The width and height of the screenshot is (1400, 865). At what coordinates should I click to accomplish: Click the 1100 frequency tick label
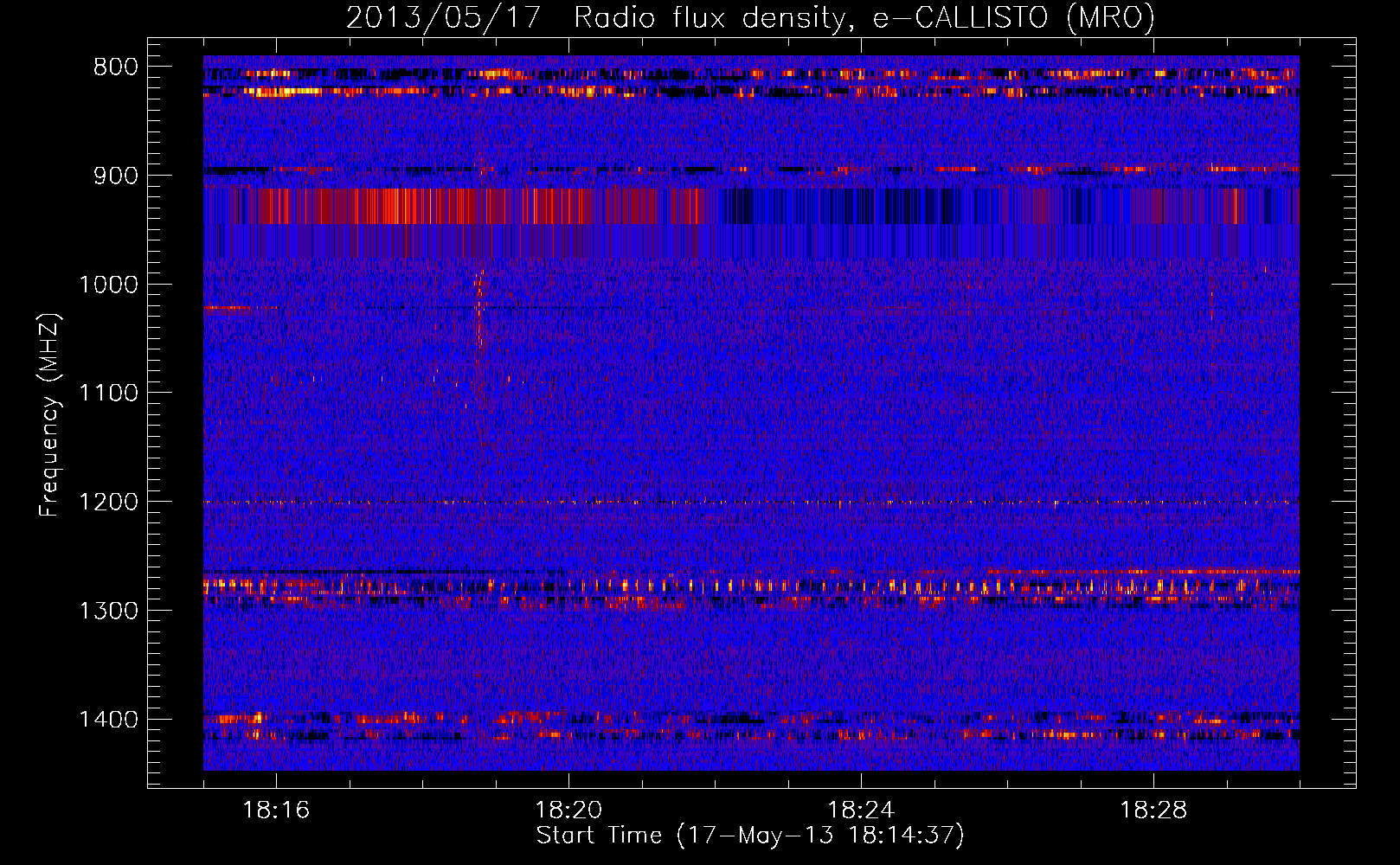coord(108,394)
